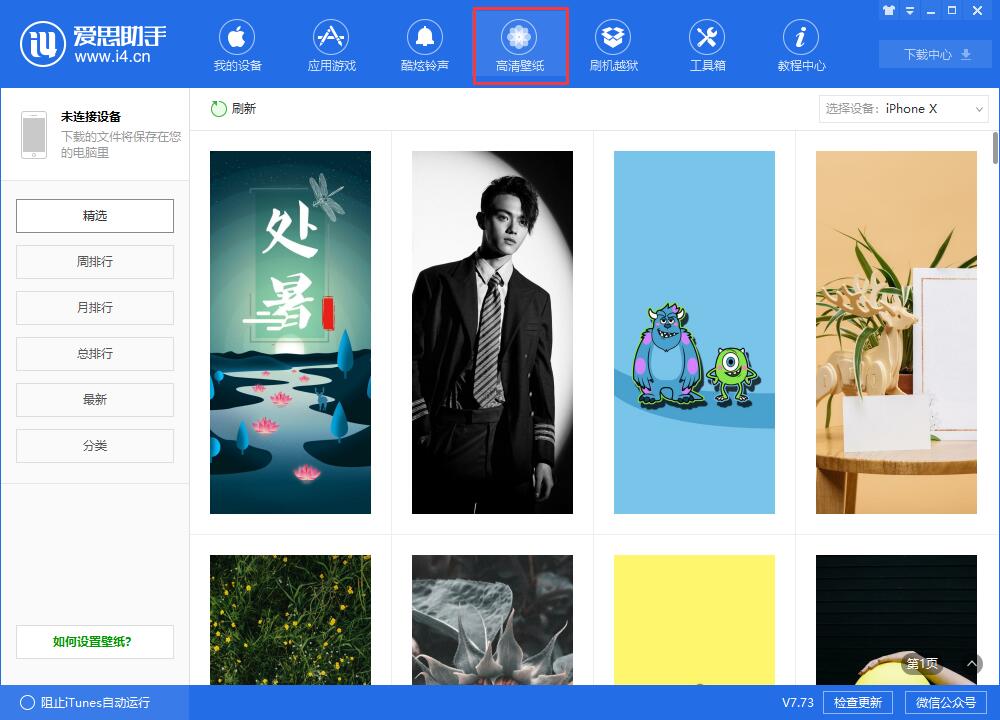The width and height of the screenshot is (1000, 720).
Task: Select the 周排行 weekly ranking tab
Action: pyautogui.click(x=95, y=262)
